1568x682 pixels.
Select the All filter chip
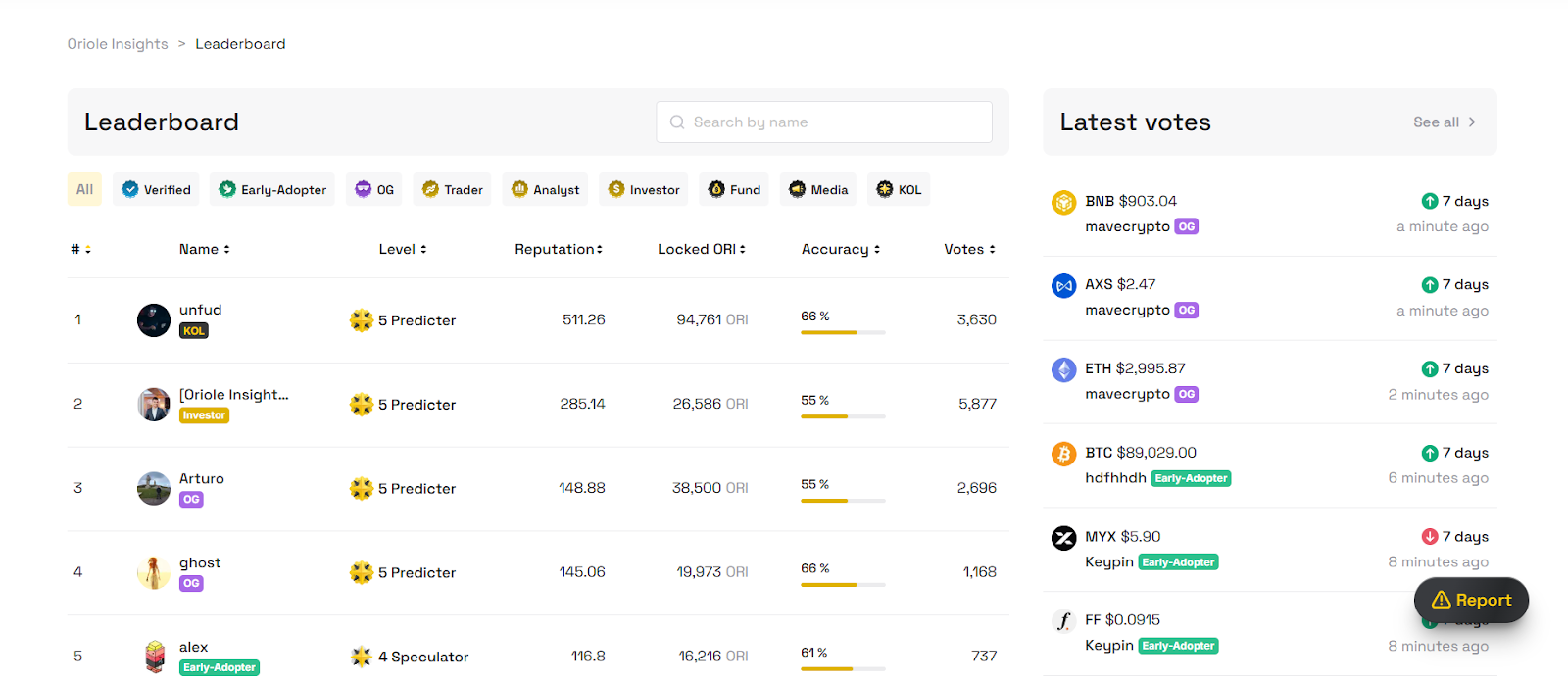pyautogui.click(x=85, y=189)
